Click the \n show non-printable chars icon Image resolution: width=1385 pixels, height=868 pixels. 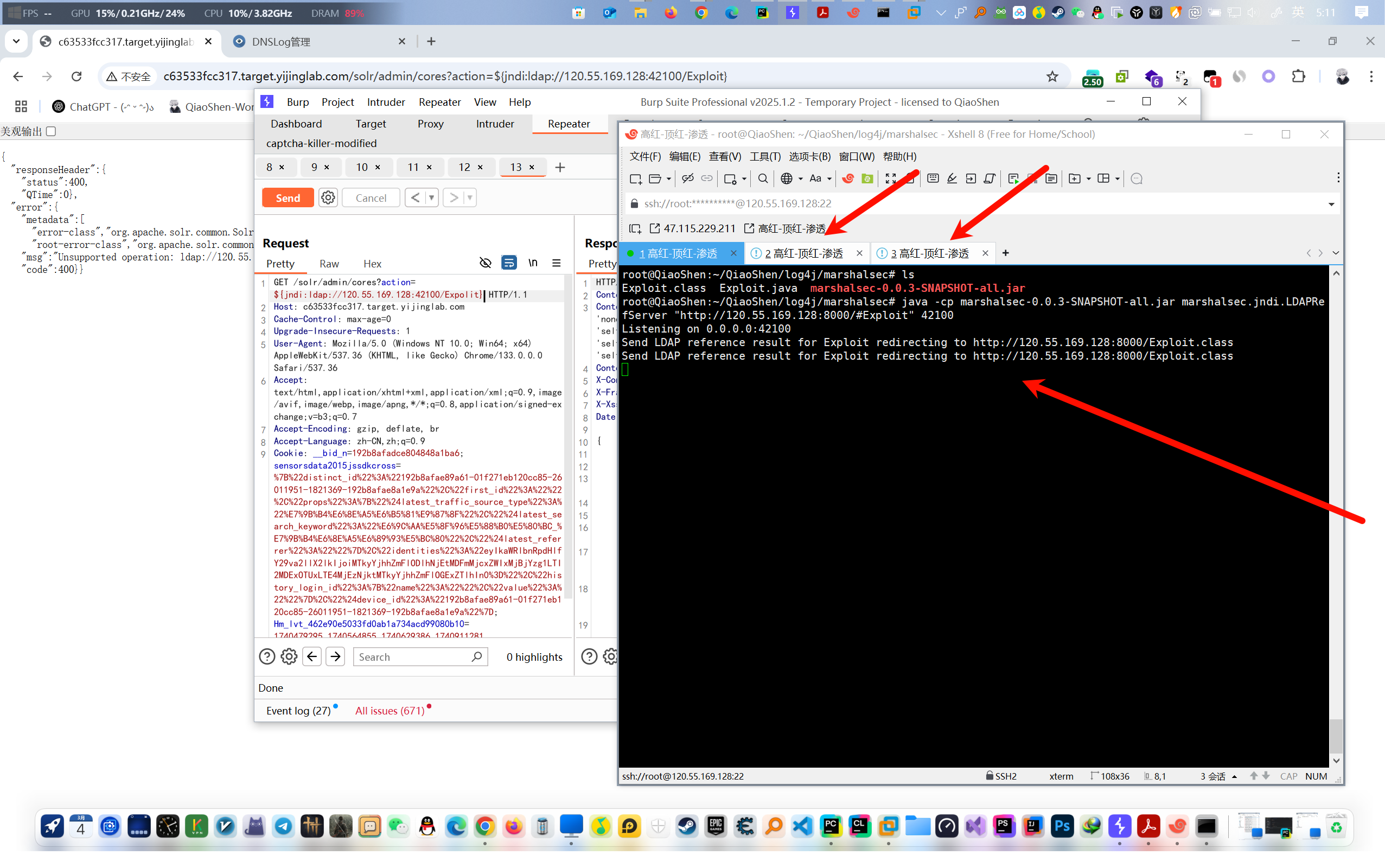[533, 263]
